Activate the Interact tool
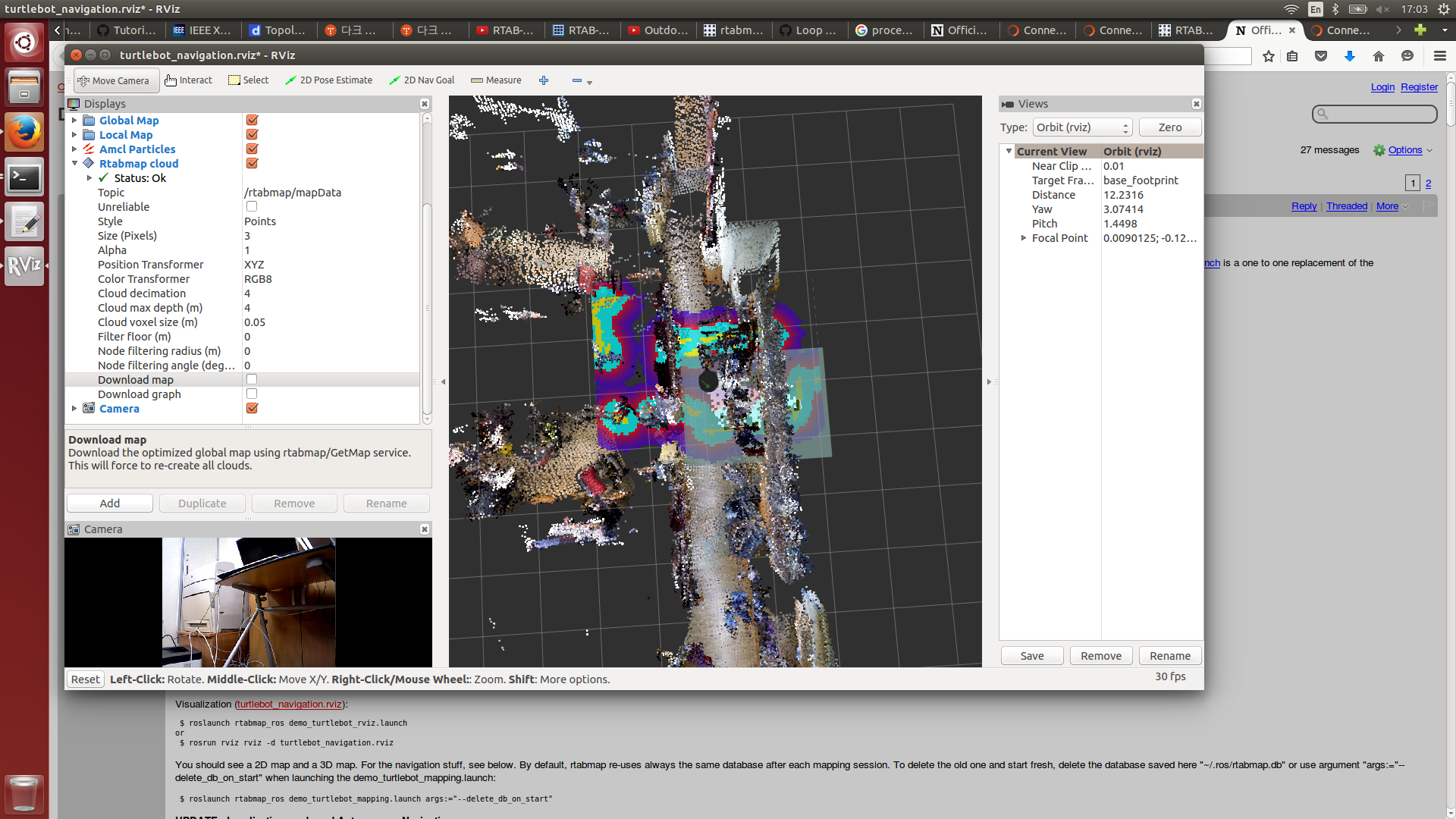The width and height of the screenshot is (1456, 819). [189, 80]
